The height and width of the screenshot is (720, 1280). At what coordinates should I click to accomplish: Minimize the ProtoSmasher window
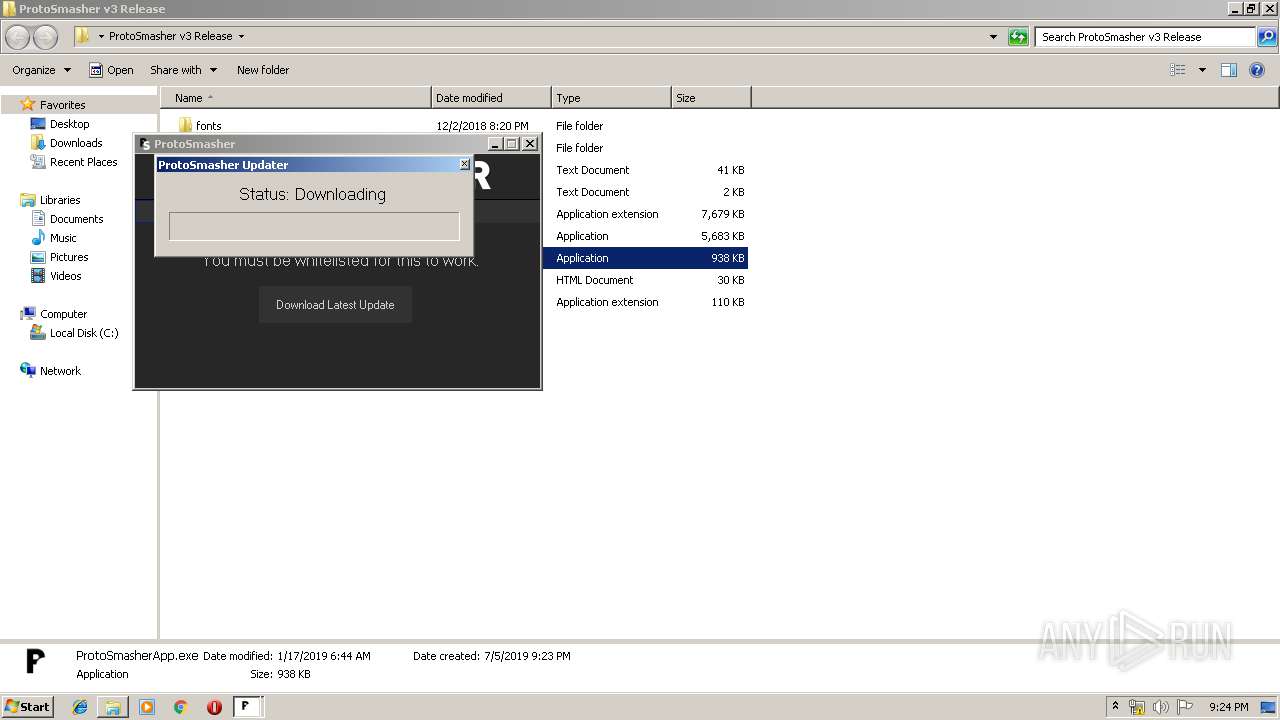coord(494,144)
